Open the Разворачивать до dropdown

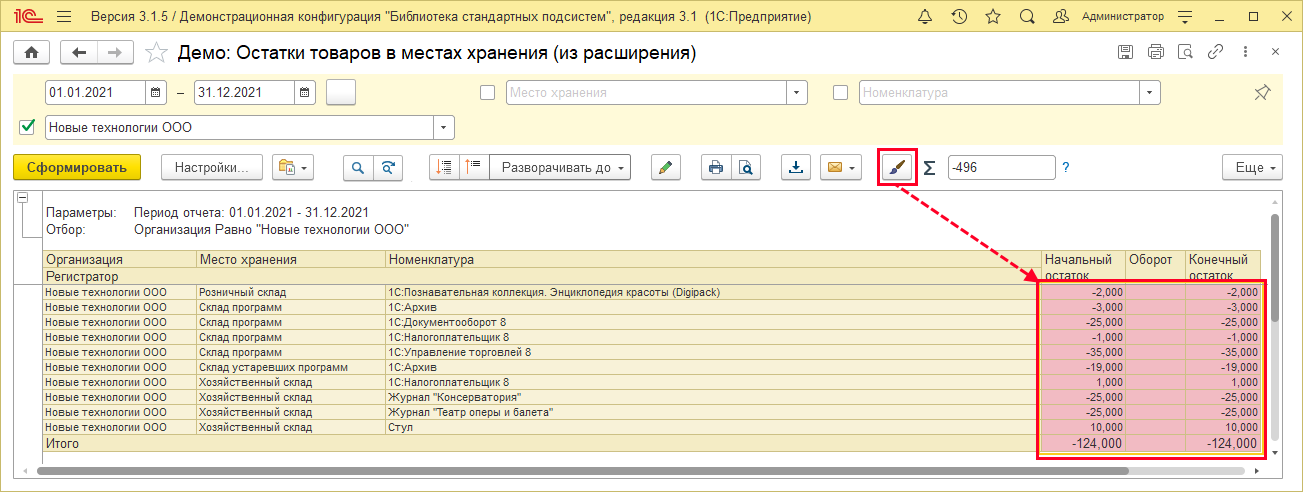click(560, 167)
